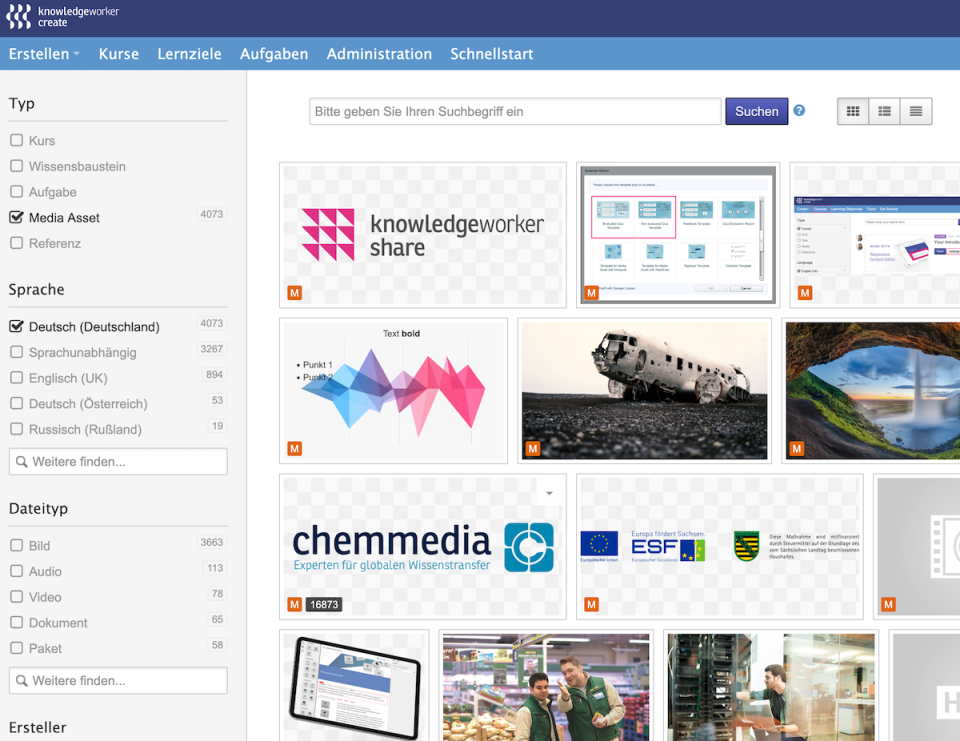Enable the Kurs type filter

tap(17, 140)
